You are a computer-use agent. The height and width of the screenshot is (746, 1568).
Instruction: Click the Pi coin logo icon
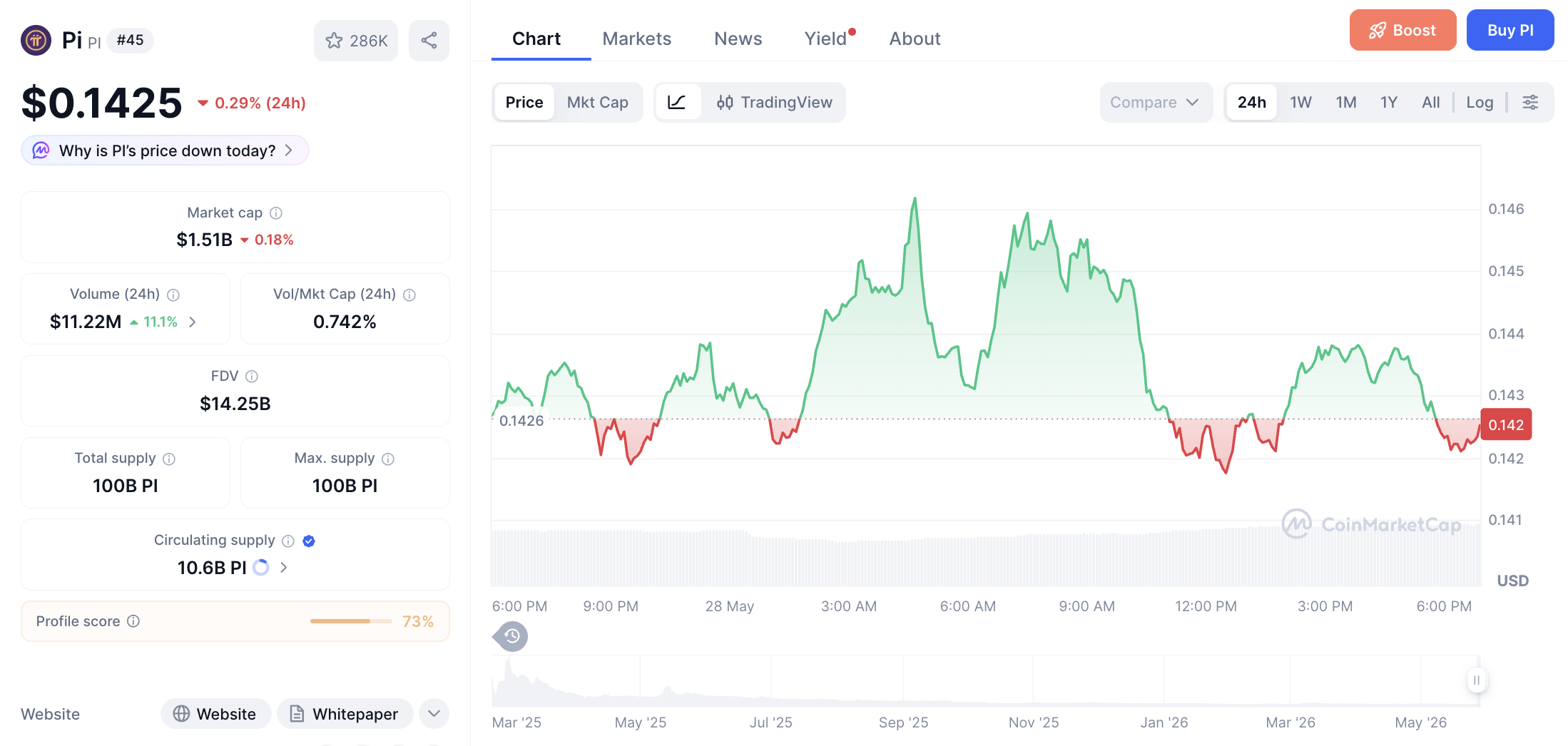click(36, 40)
